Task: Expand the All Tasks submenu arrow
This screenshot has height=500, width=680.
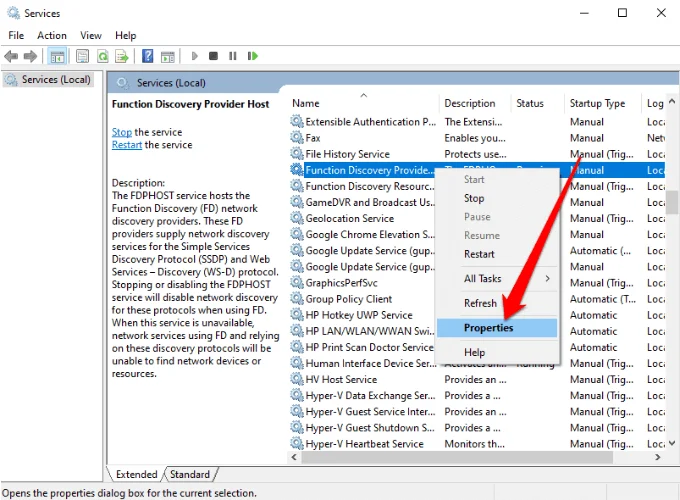Action: tap(548, 278)
